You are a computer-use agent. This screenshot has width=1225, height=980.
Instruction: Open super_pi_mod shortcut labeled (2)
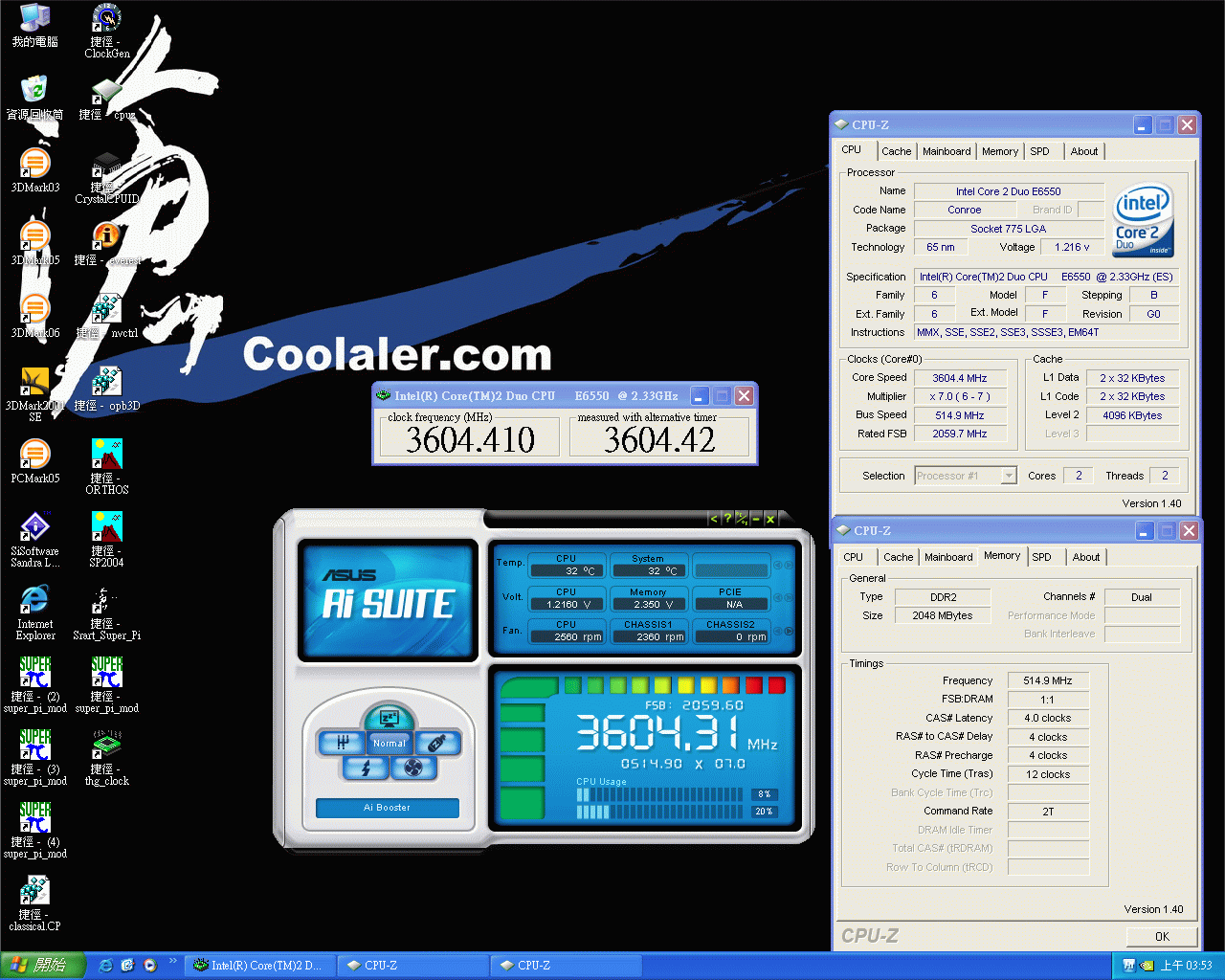[34, 685]
